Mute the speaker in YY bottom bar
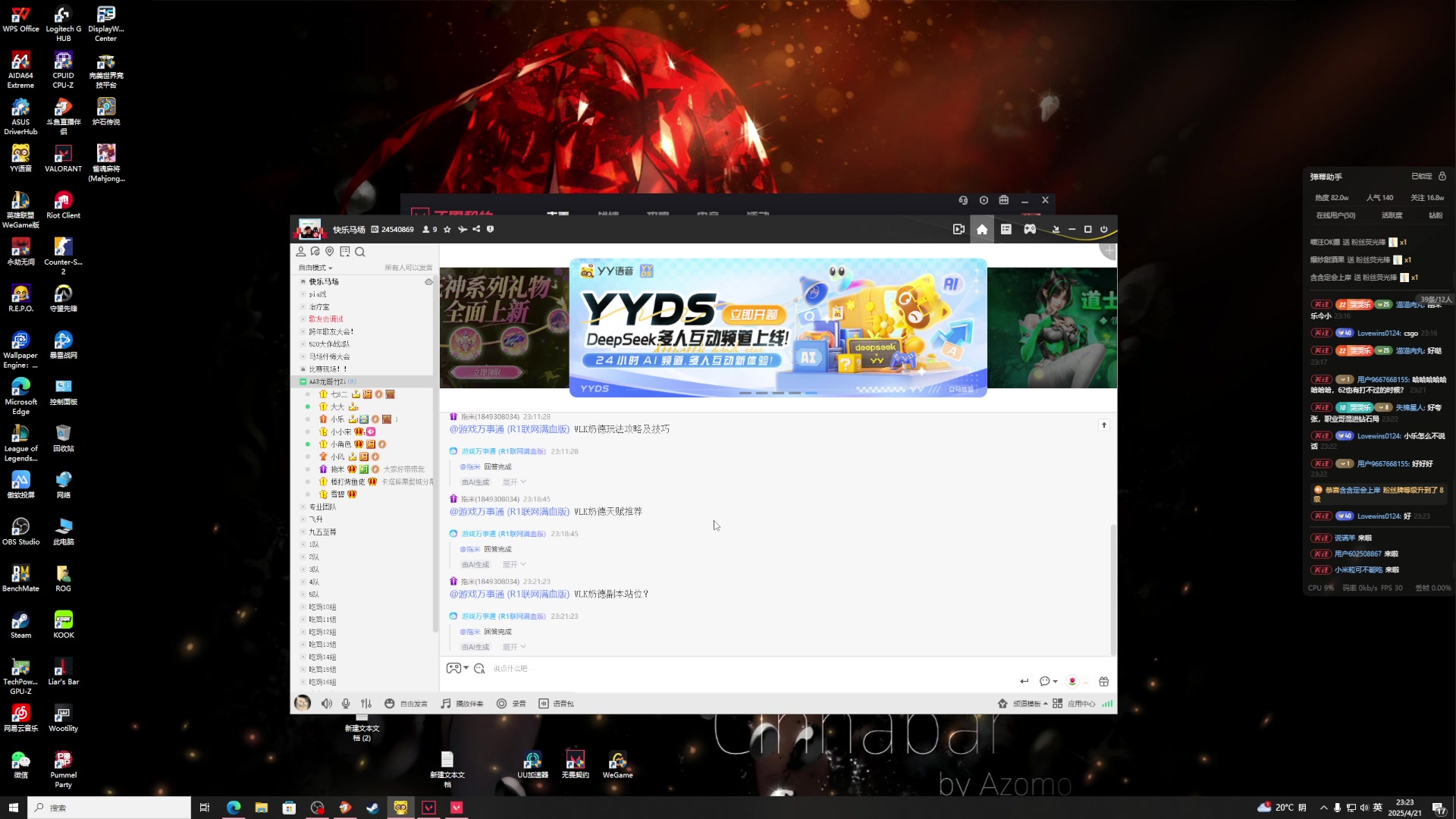Image resolution: width=1456 pixels, height=819 pixels. click(326, 704)
